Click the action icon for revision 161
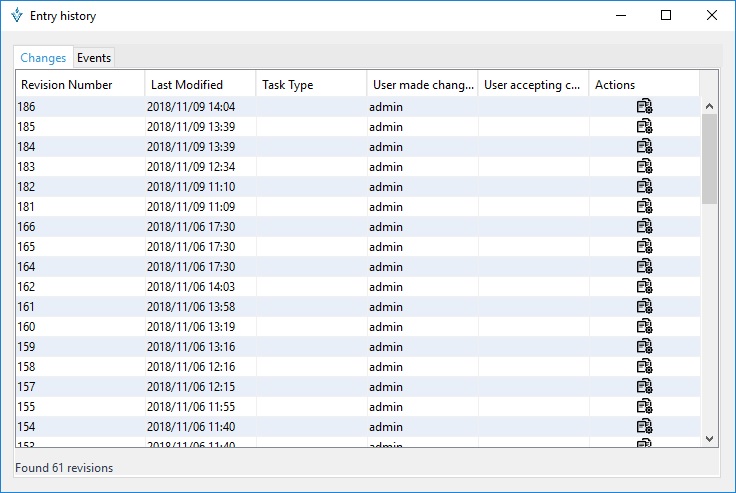The width and height of the screenshot is (736, 493). coord(644,306)
